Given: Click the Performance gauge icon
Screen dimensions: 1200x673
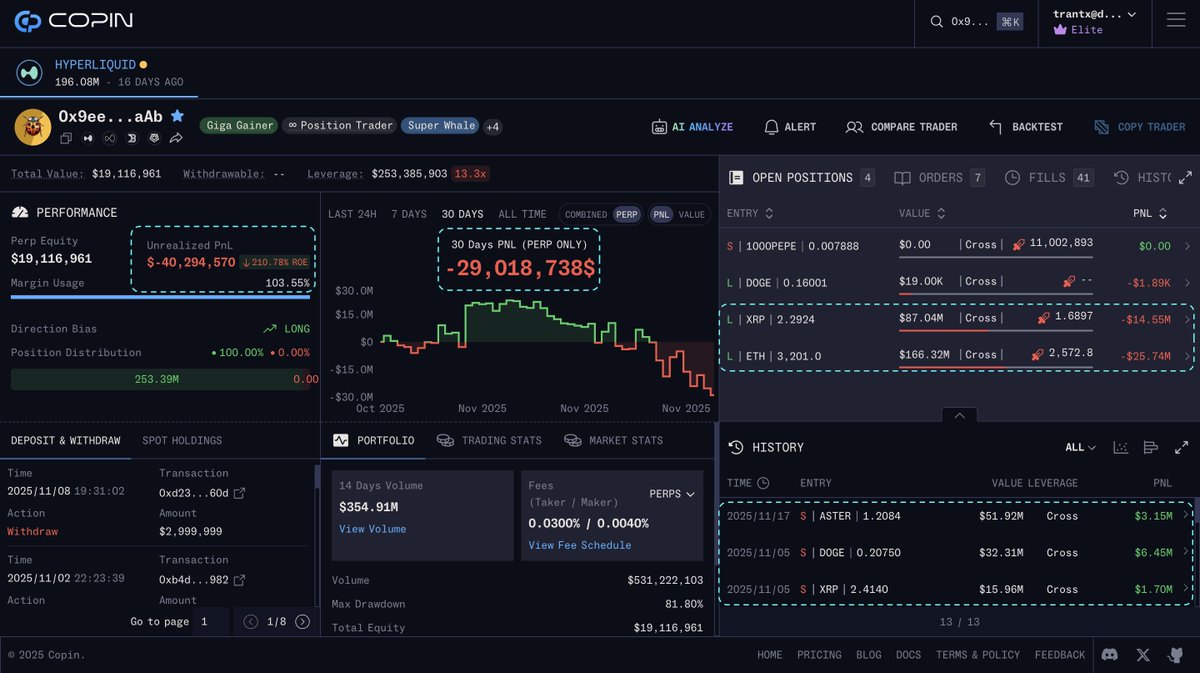Looking at the screenshot, I should tap(20, 213).
